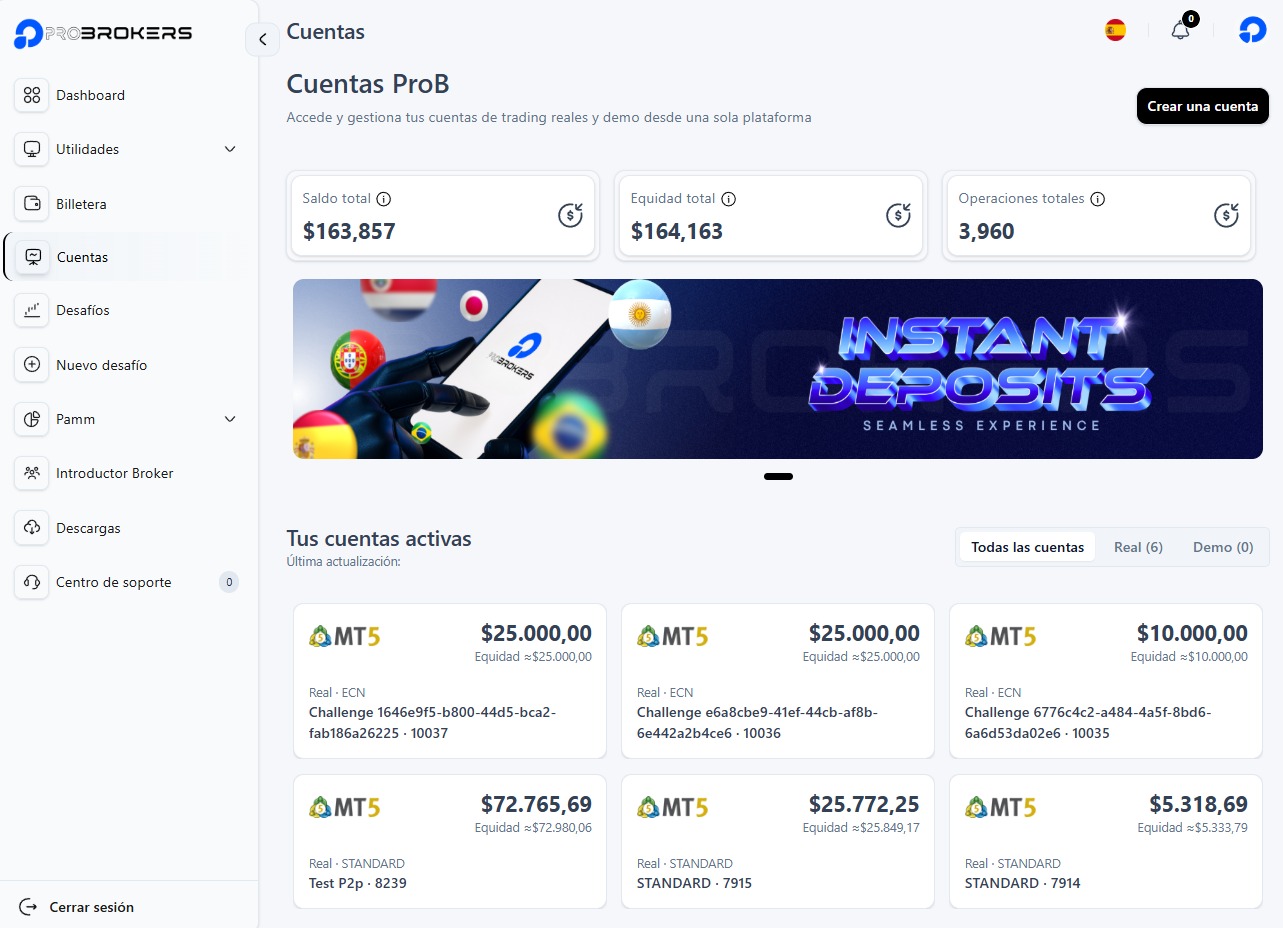Open the Test P2p 8239 account card
Image resolution: width=1283 pixels, height=928 pixels.
pyautogui.click(x=450, y=842)
